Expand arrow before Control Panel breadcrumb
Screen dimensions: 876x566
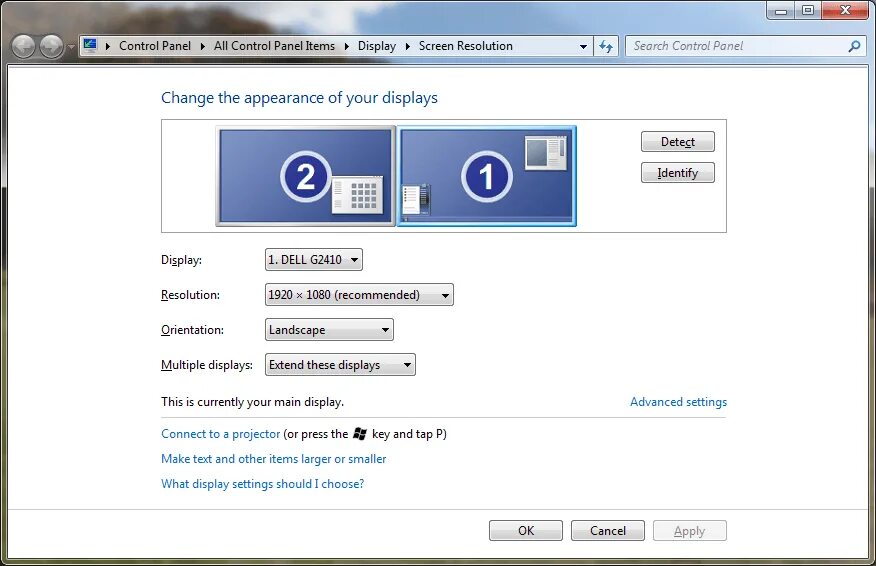(x=108, y=46)
